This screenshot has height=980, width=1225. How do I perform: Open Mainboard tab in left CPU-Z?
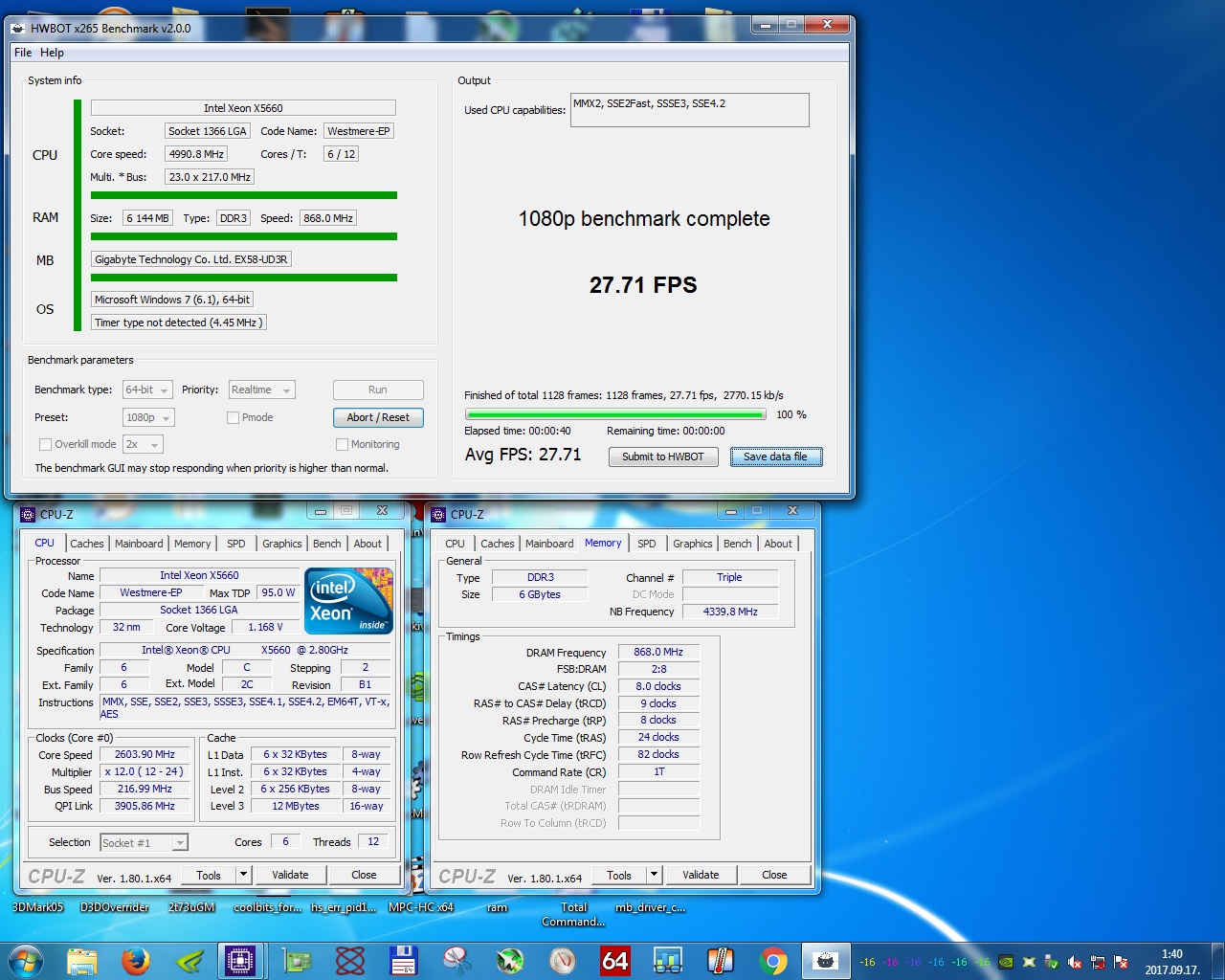pos(139,543)
